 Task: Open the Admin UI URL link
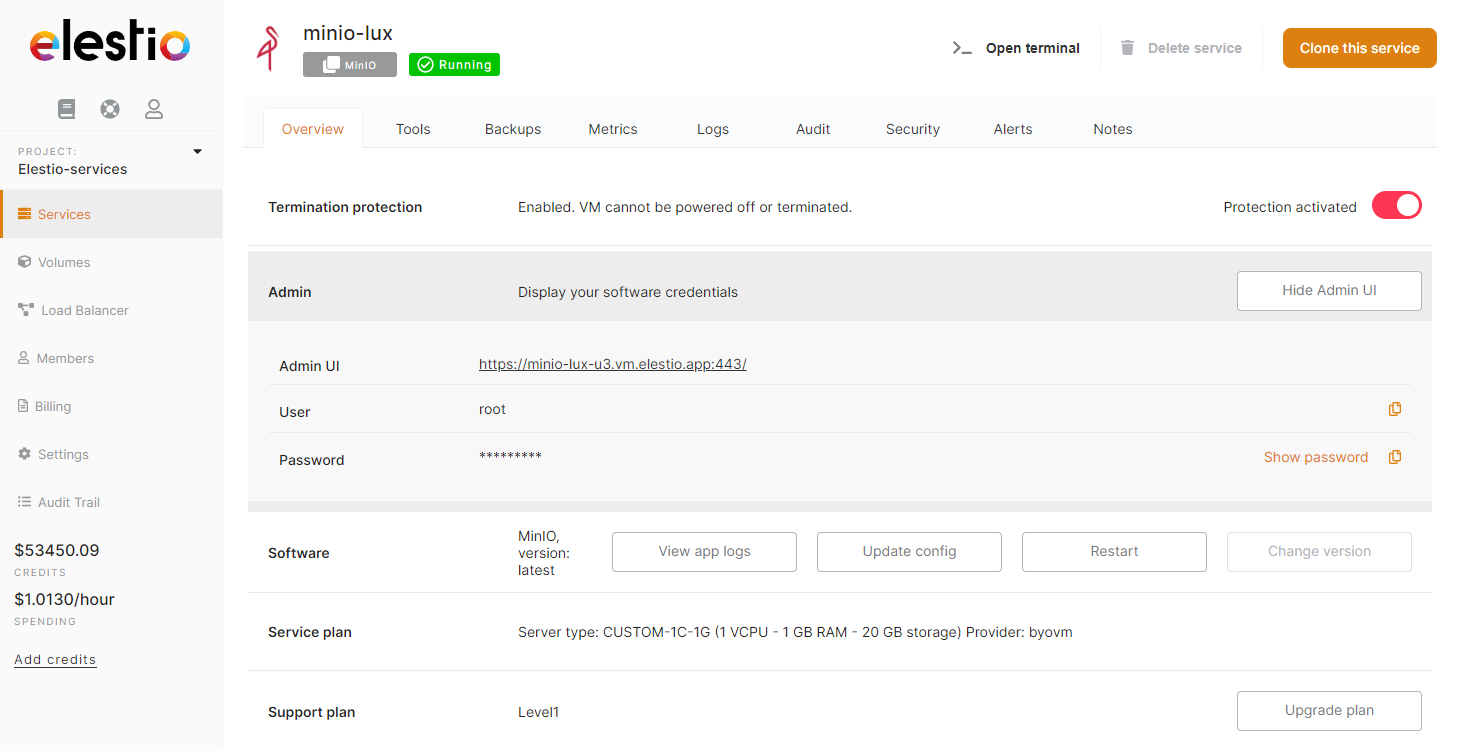[x=613, y=364]
